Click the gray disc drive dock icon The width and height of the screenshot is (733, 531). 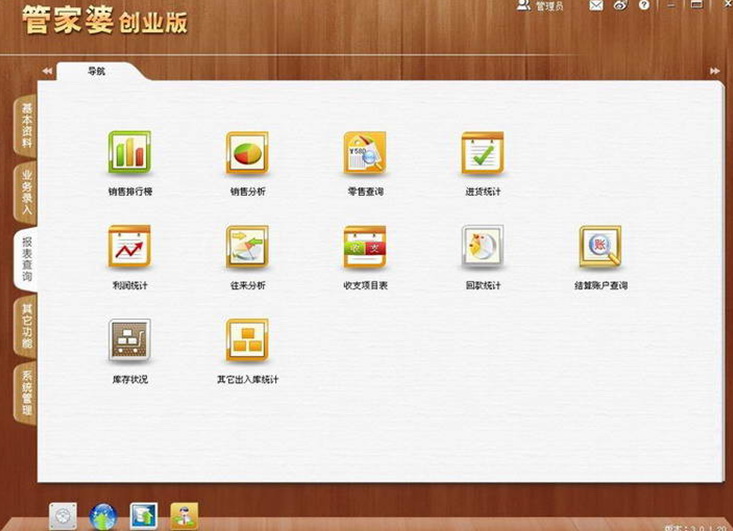[x=63, y=516]
